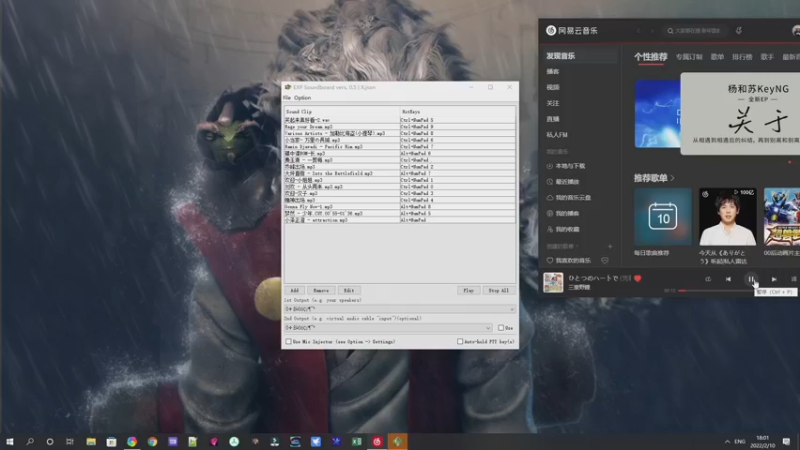
Task: Open the 杨和苏KeyNG banner
Action: [740, 113]
